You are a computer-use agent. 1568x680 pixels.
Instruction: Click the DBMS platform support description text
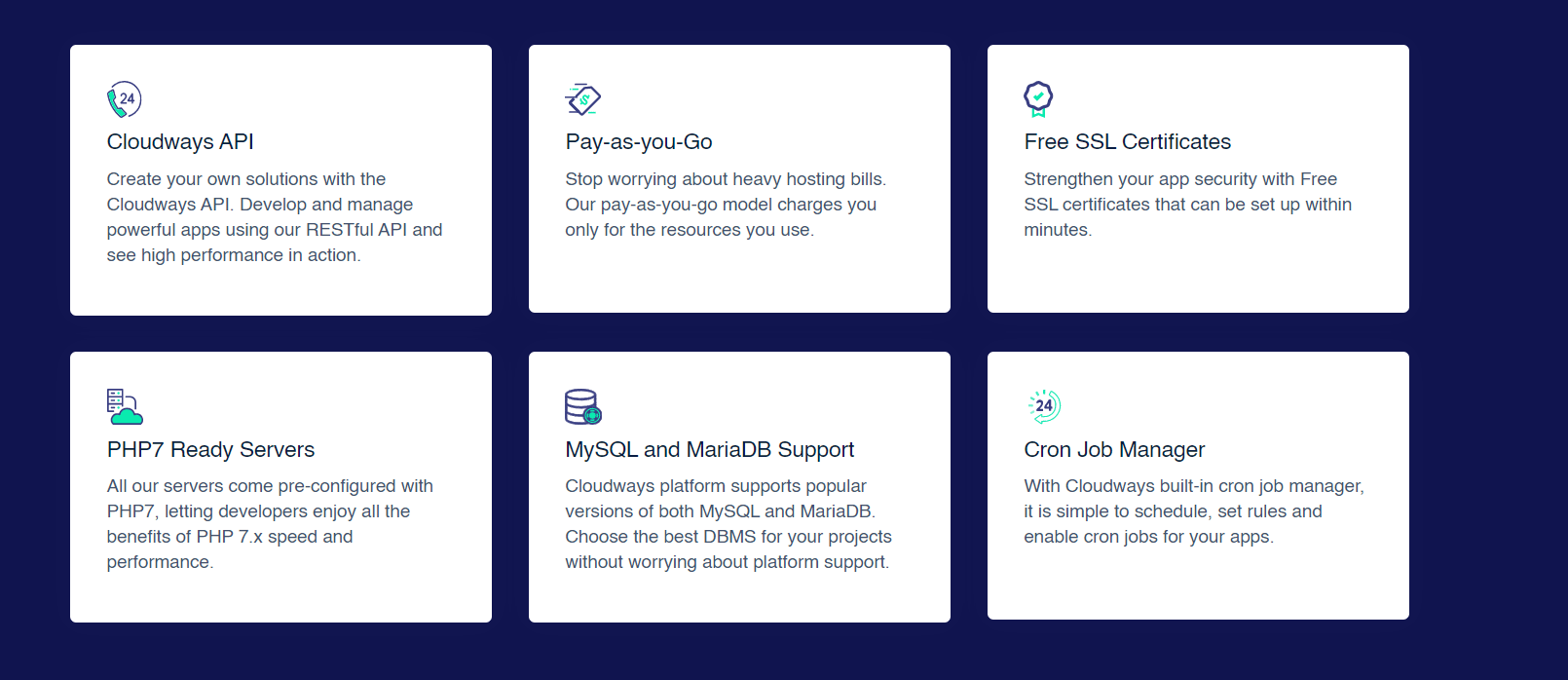click(x=728, y=524)
